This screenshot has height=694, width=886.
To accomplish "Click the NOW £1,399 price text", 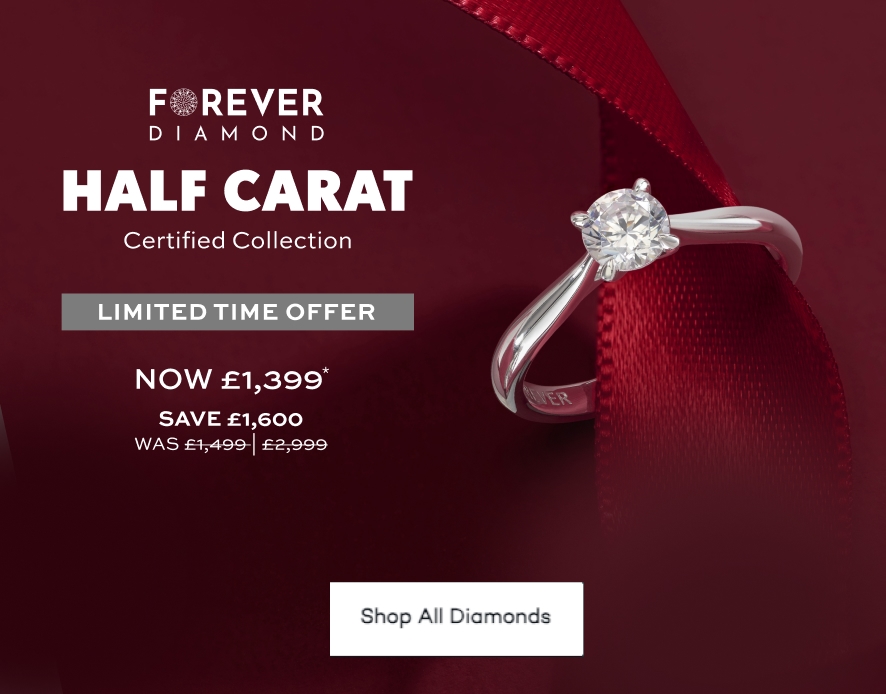I will tap(228, 379).
